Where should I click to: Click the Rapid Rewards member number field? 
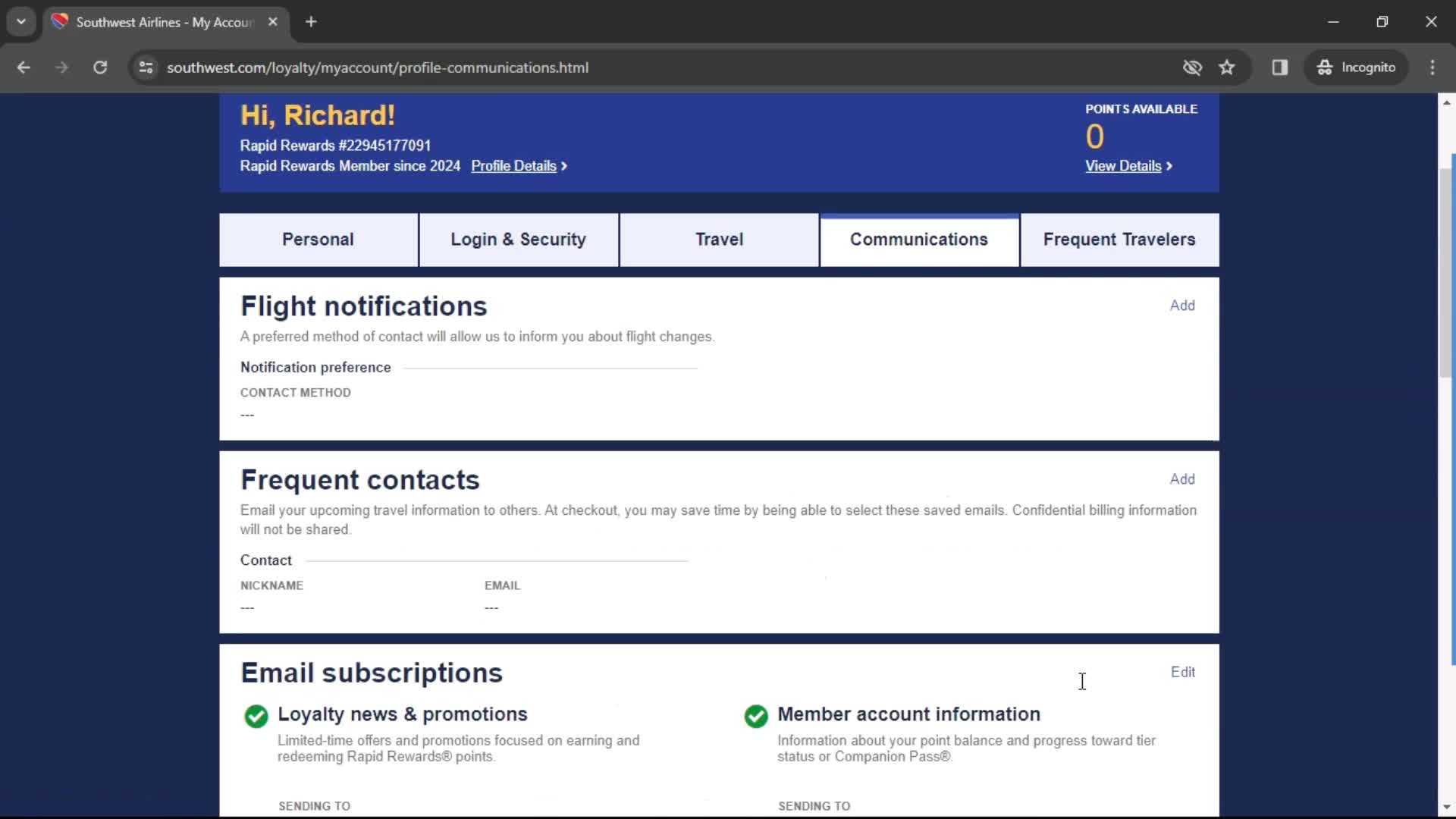click(335, 145)
